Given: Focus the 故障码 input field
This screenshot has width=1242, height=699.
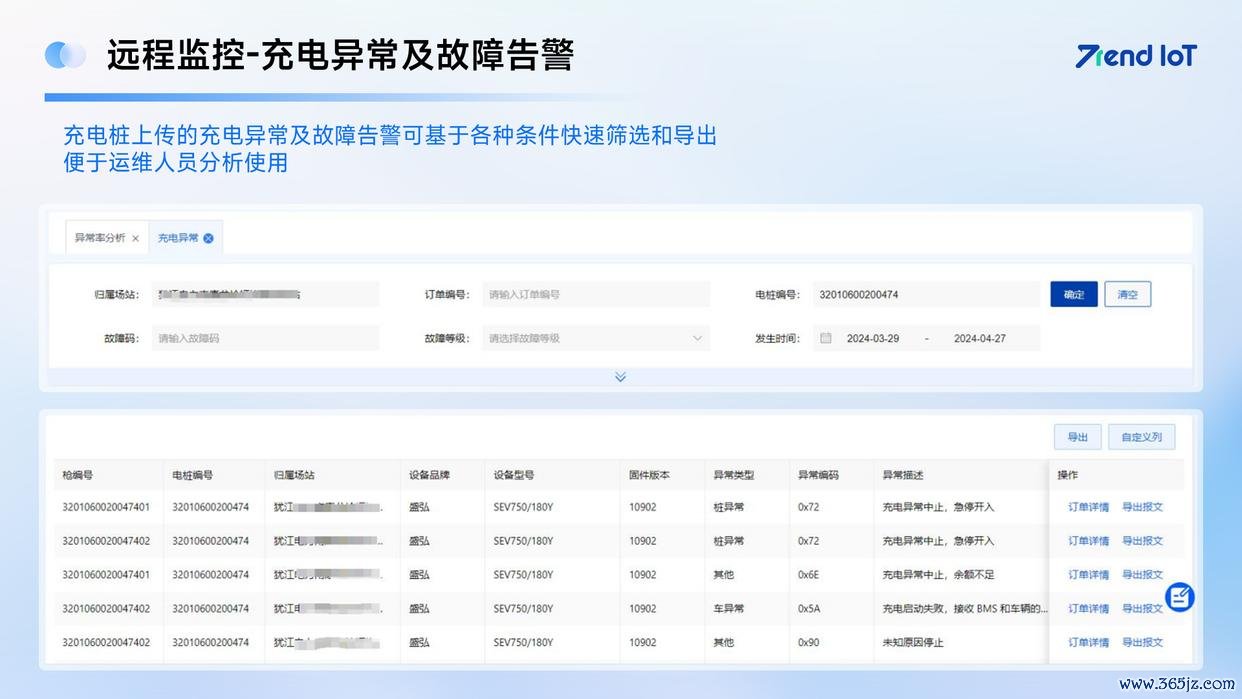Looking at the screenshot, I should pos(266,338).
